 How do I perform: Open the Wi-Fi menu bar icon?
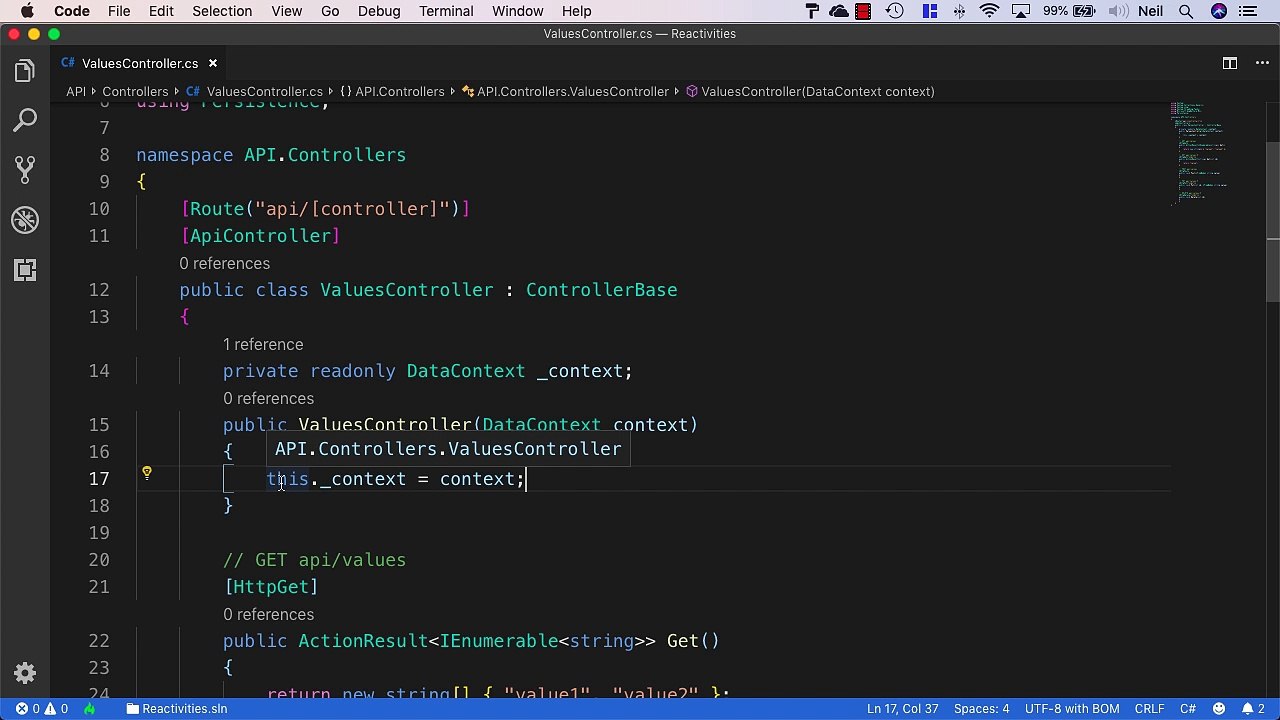(x=989, y=11)
